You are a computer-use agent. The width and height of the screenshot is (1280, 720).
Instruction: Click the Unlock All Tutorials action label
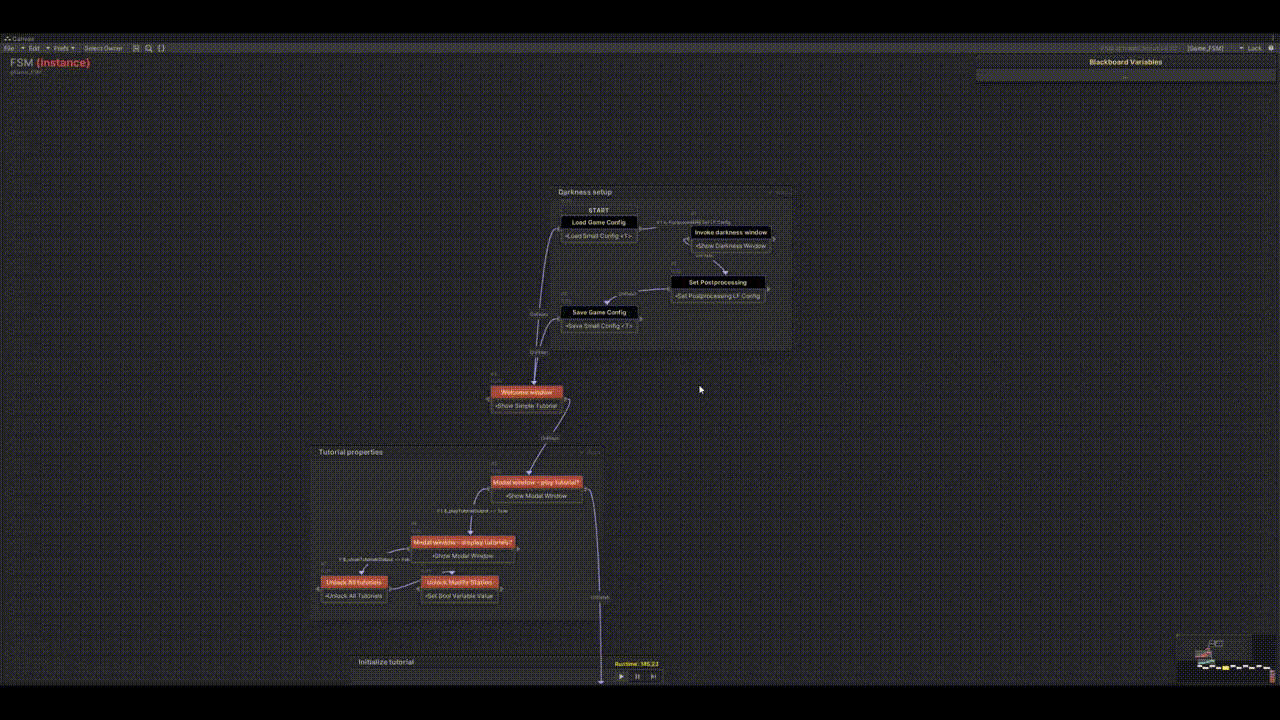(354, 596)
